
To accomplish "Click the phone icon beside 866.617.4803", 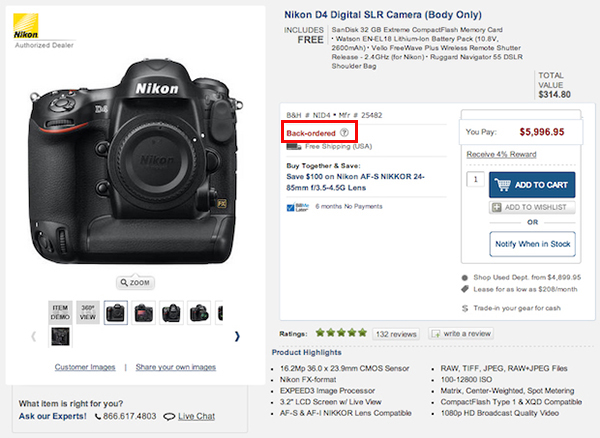I will click(x=98, y=416).
